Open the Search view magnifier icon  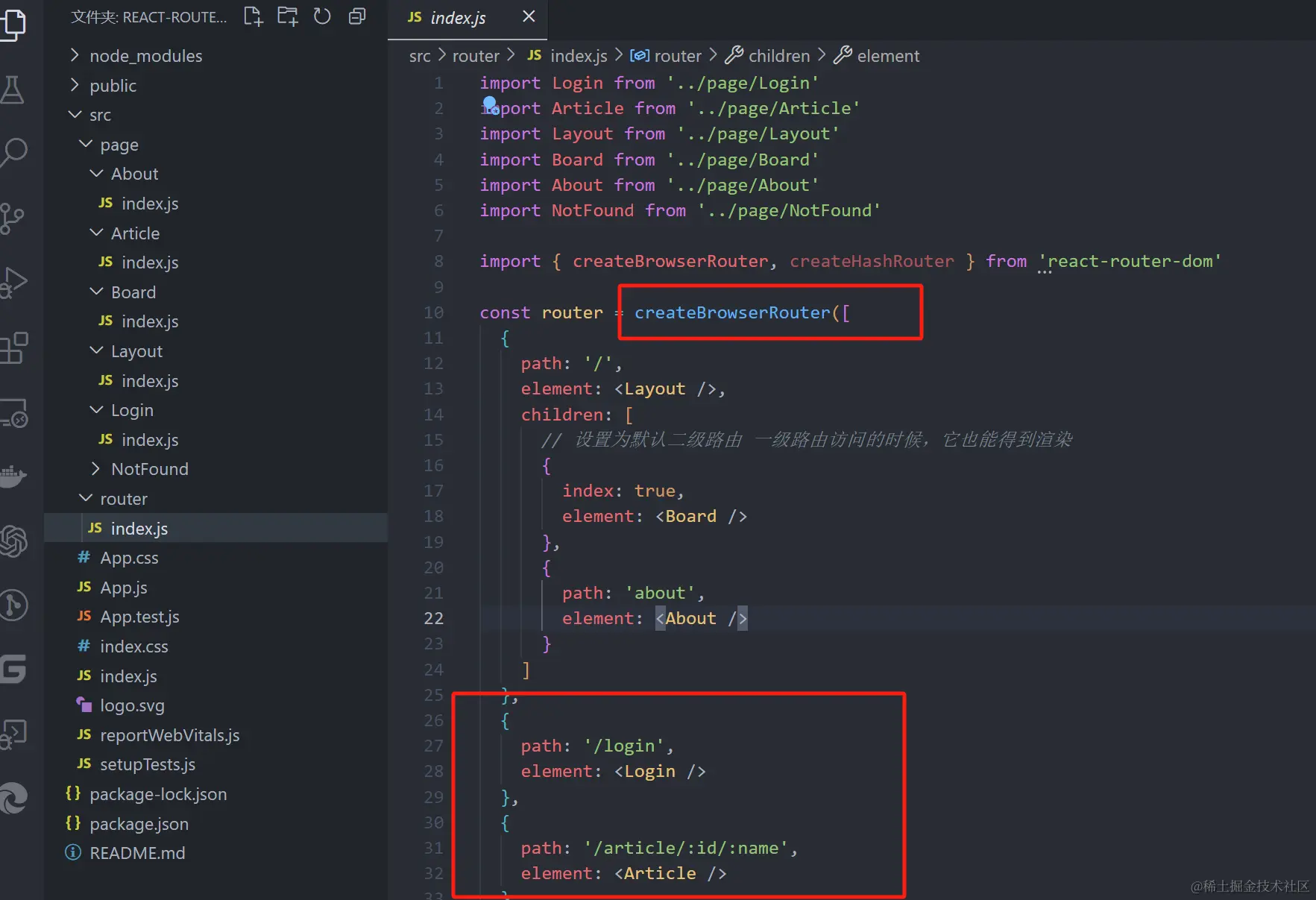coord(13,153)
